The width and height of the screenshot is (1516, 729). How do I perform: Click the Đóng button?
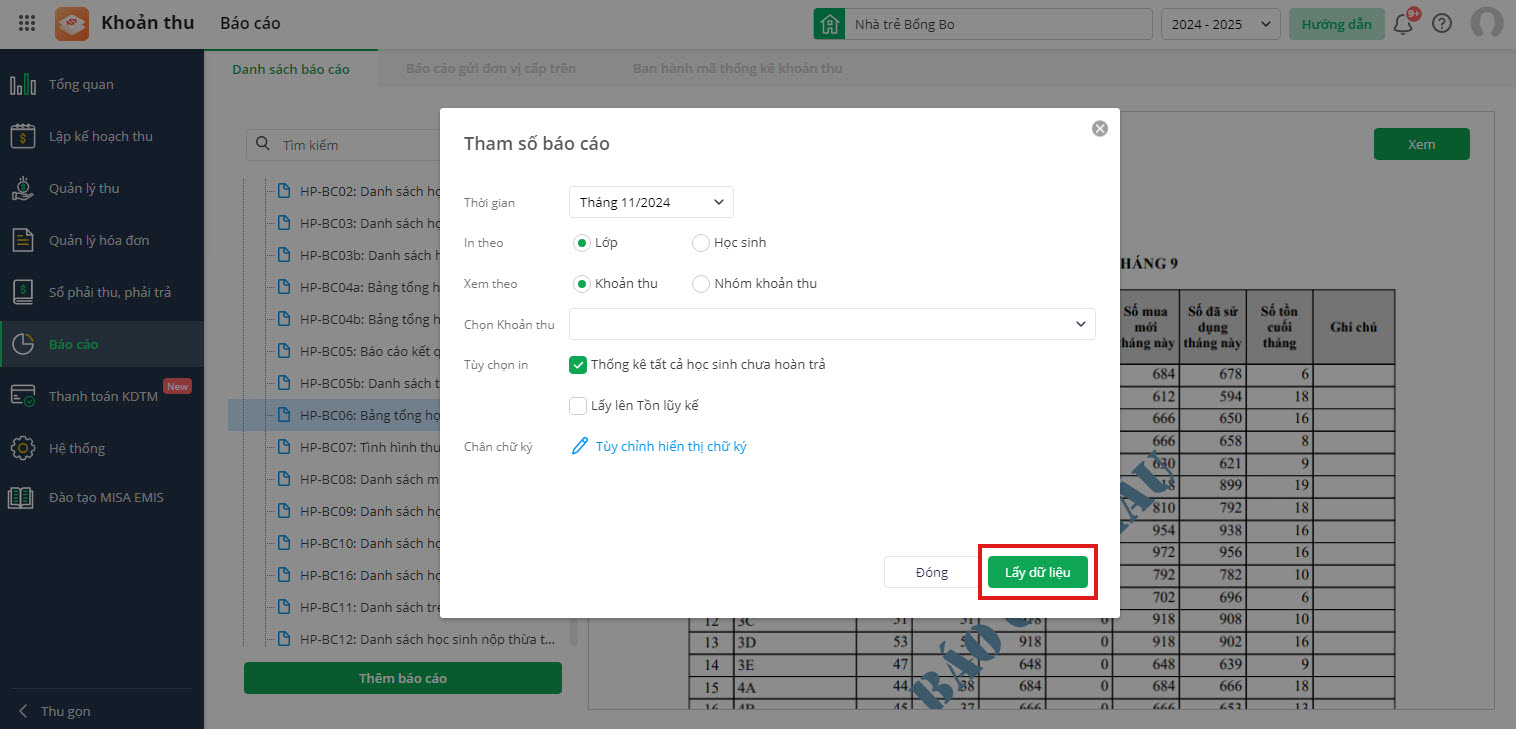point(931,572)
